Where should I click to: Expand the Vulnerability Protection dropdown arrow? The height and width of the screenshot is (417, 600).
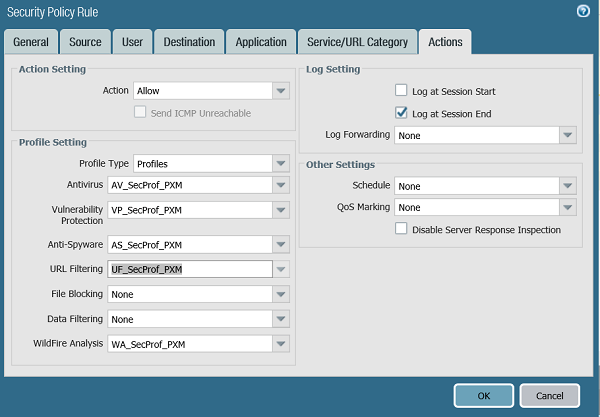tap(281, 210)
